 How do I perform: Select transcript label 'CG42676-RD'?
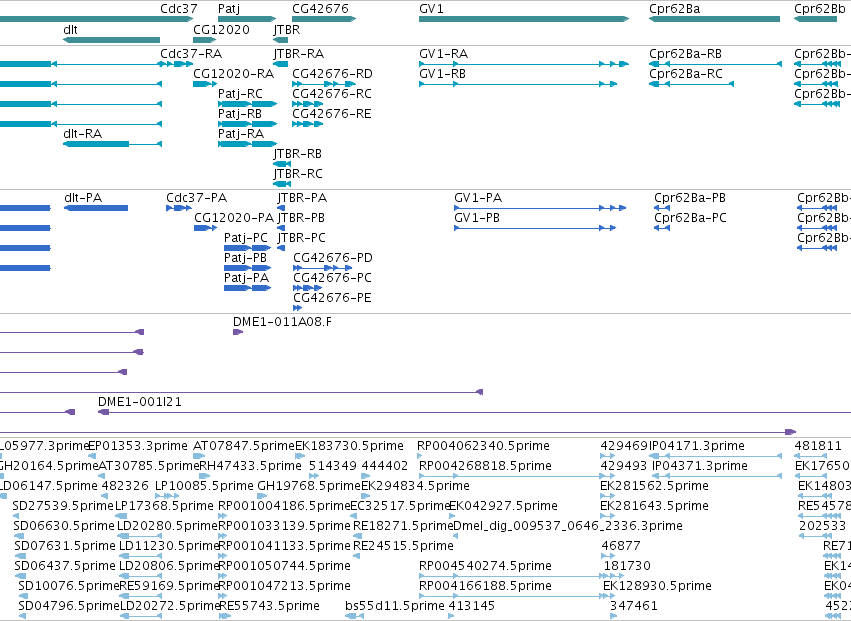(332, 73)
